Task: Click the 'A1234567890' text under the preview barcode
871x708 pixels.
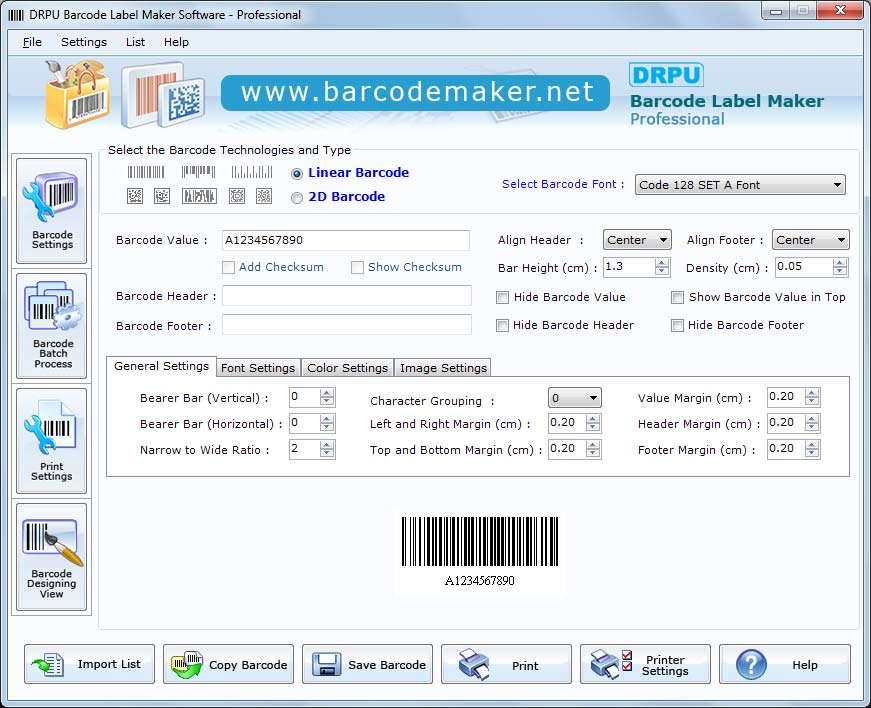Action: click(x=479, y=581)
